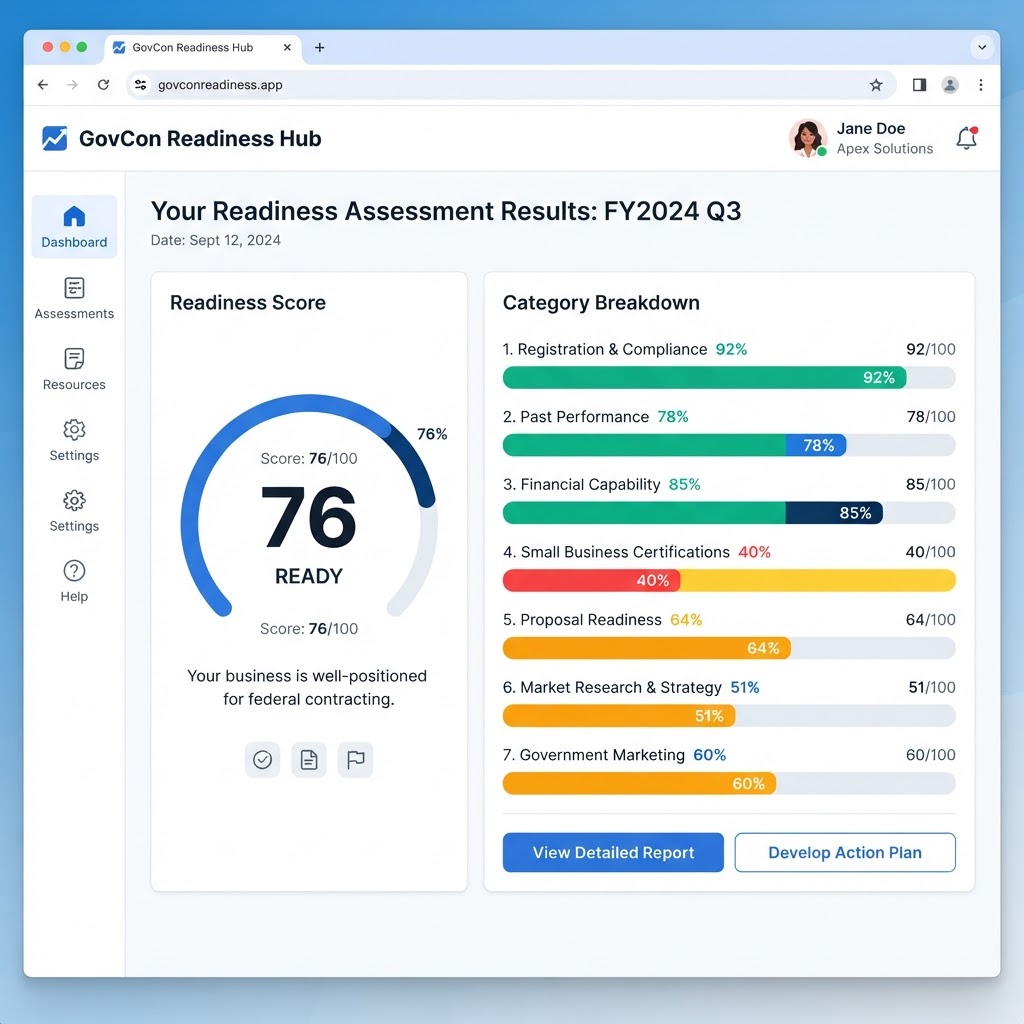
Task: Click the Market Research & Strategy bar
Action: 729,716
